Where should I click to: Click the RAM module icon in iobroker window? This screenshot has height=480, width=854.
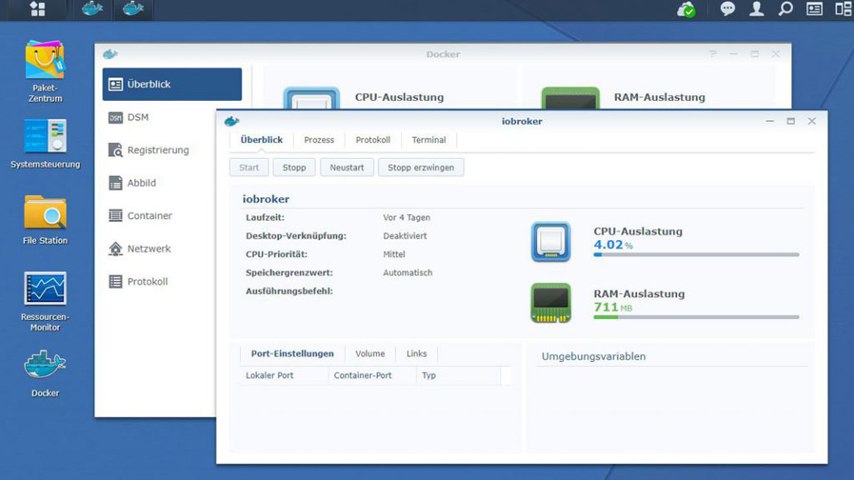tap(551, 303)
